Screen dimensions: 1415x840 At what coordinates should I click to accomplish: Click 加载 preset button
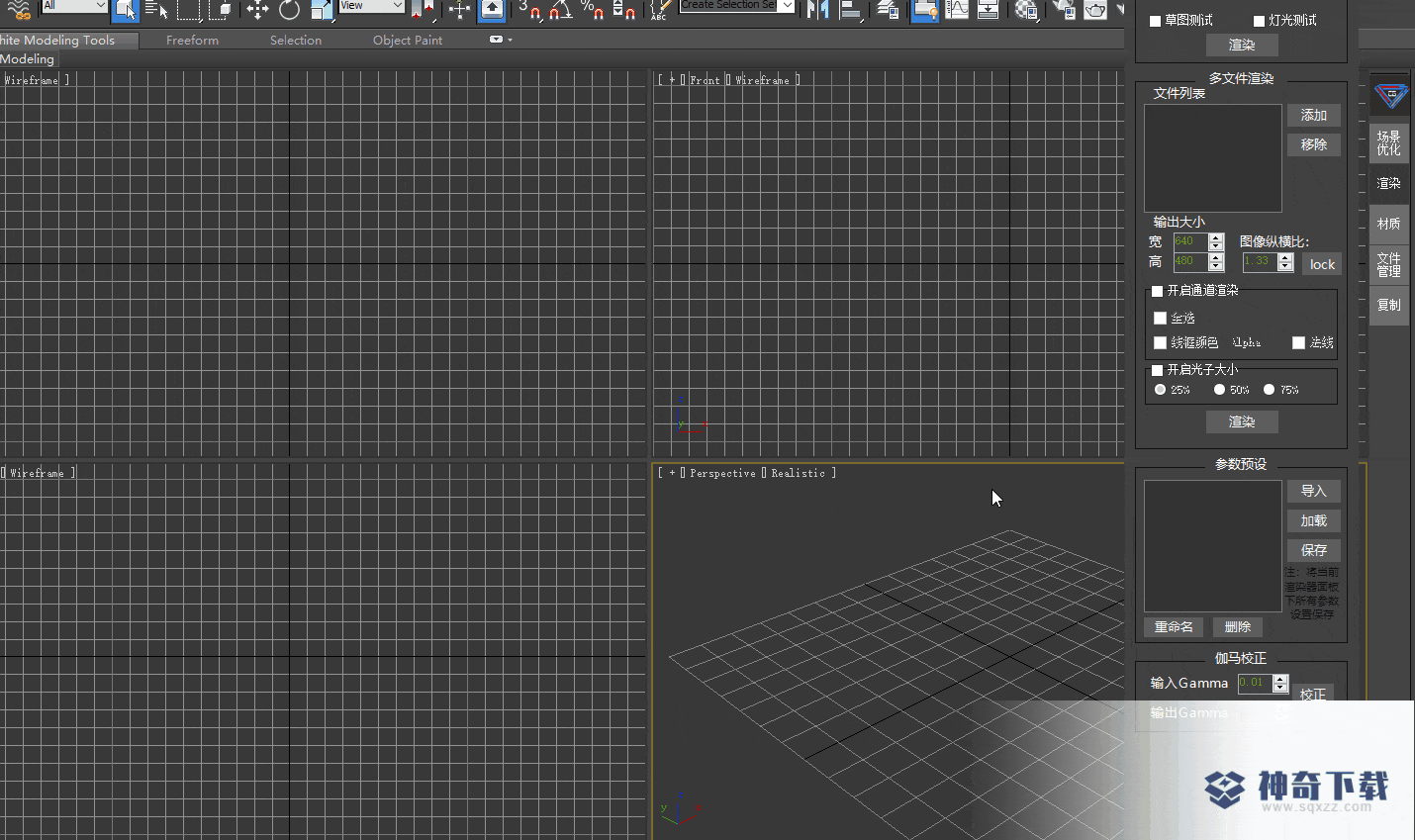pos(1314,521)
